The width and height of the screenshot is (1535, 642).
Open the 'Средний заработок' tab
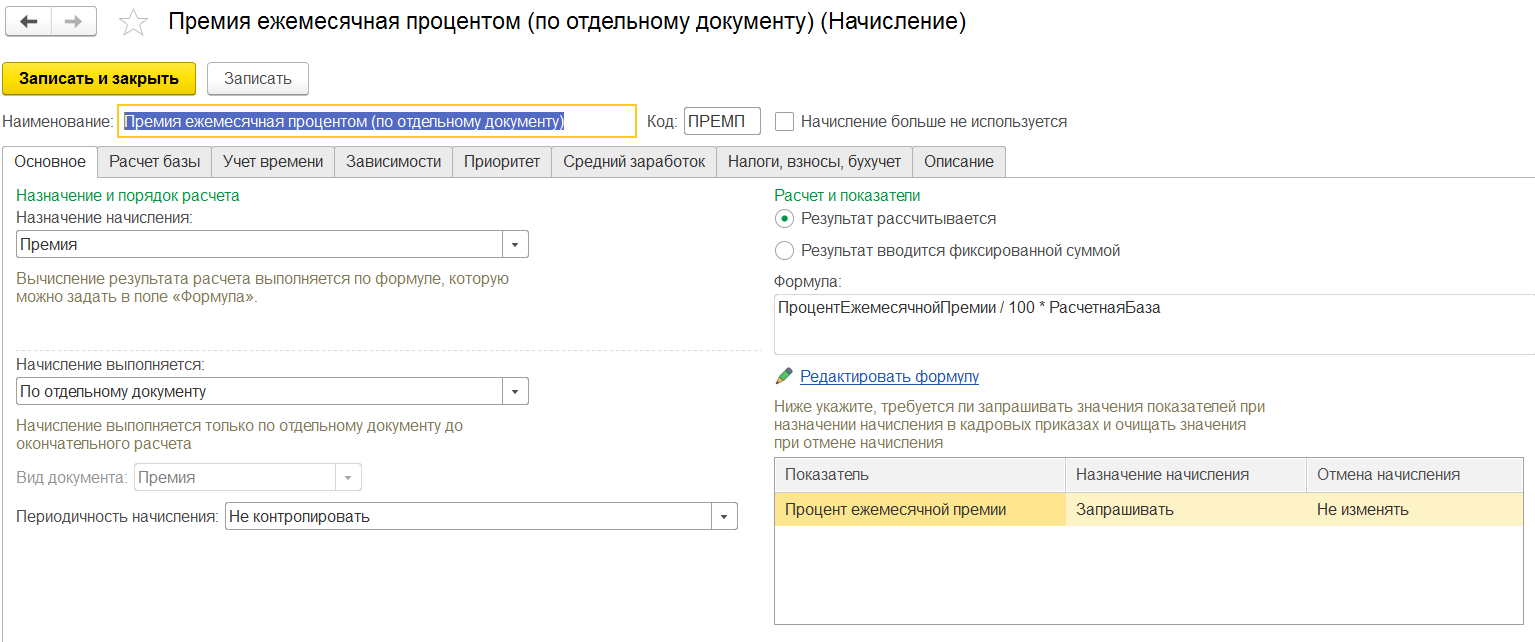tap(633, 161)
